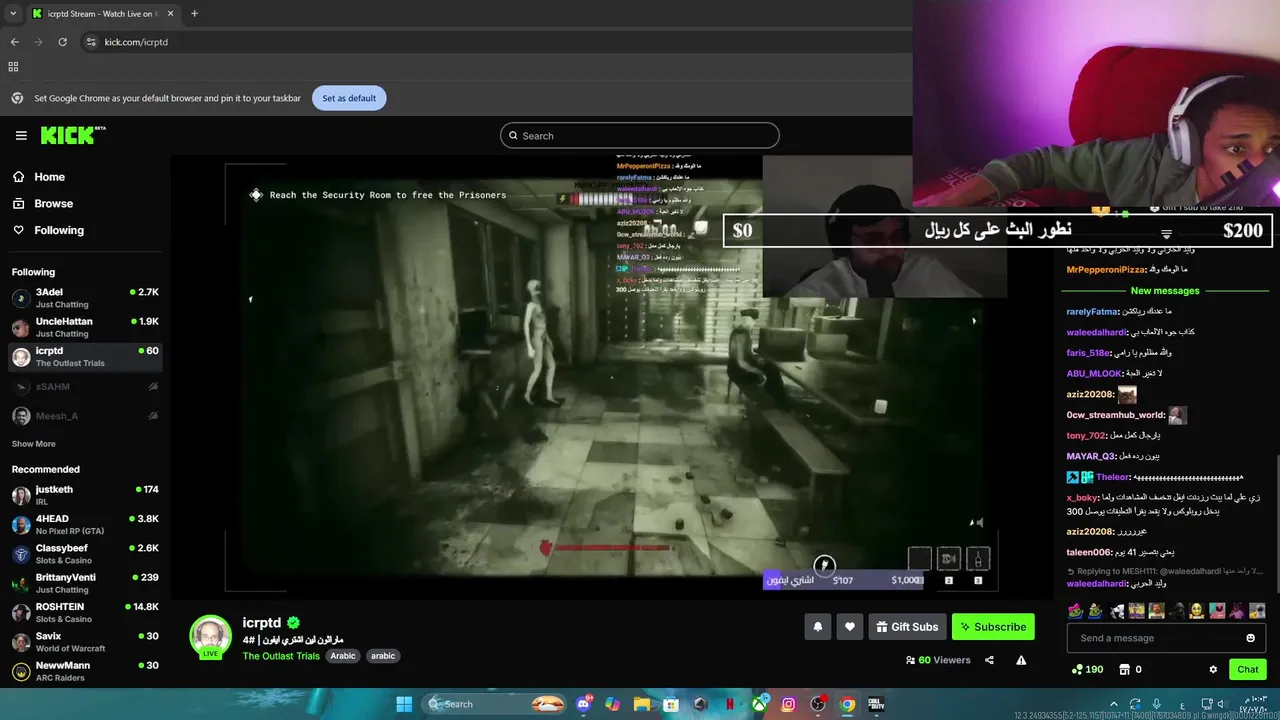Open ROSHTEIN recommended channel

(x=85, y=612)
